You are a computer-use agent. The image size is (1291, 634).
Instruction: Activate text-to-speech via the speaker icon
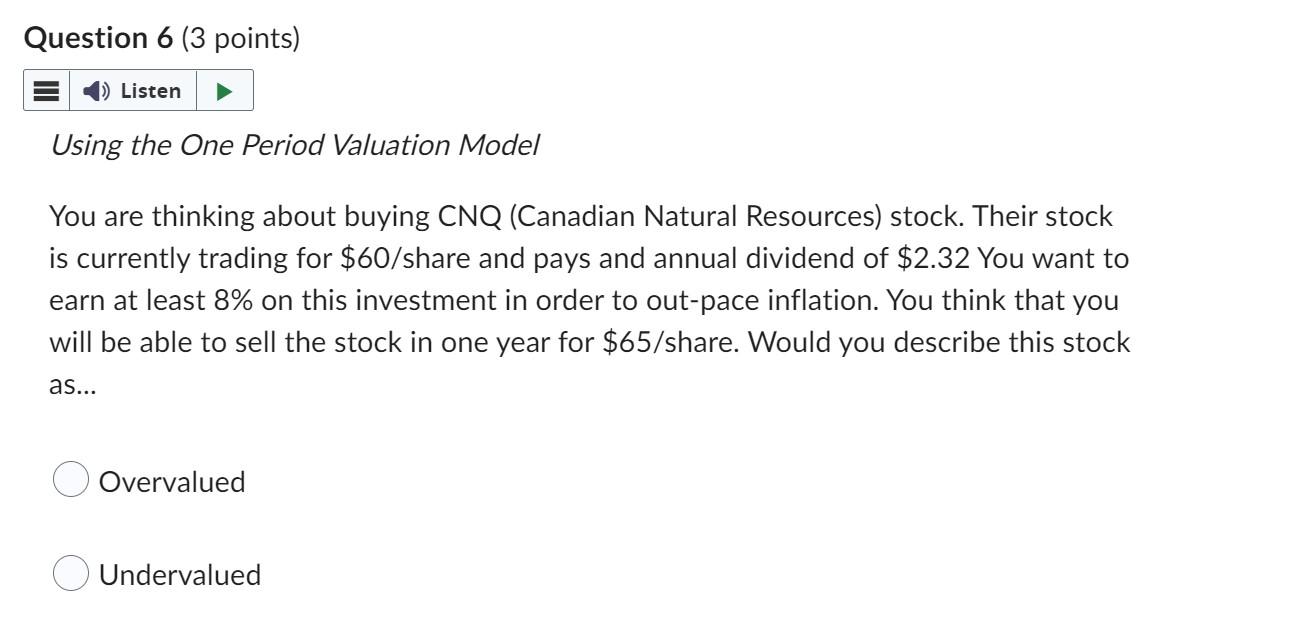(95, 90)
